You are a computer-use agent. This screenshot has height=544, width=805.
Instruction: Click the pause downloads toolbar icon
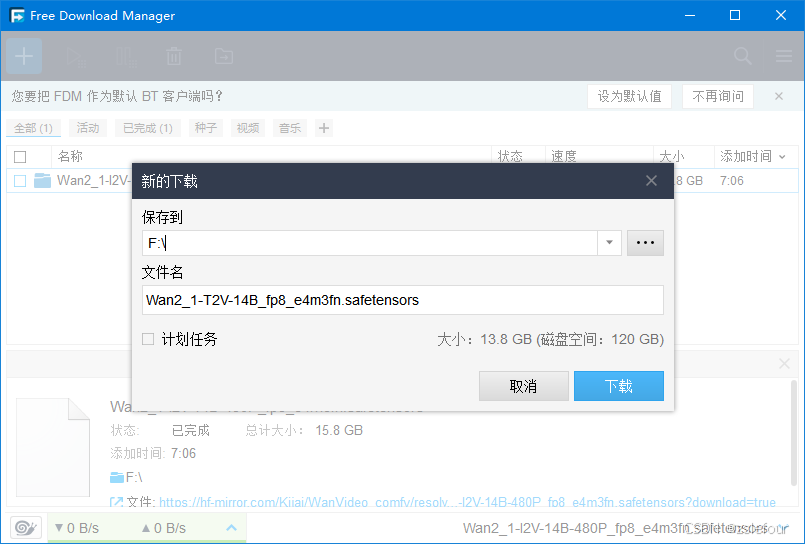126,56
